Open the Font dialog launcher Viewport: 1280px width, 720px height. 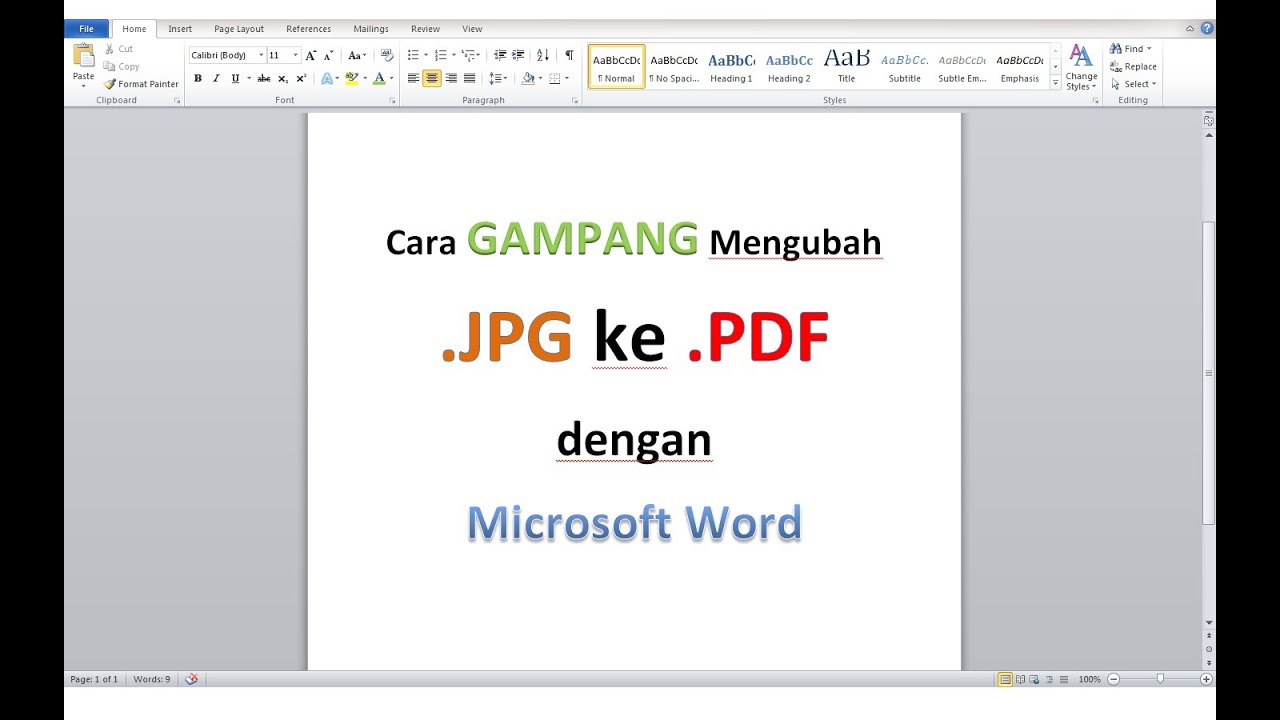[x=393, y=101]
